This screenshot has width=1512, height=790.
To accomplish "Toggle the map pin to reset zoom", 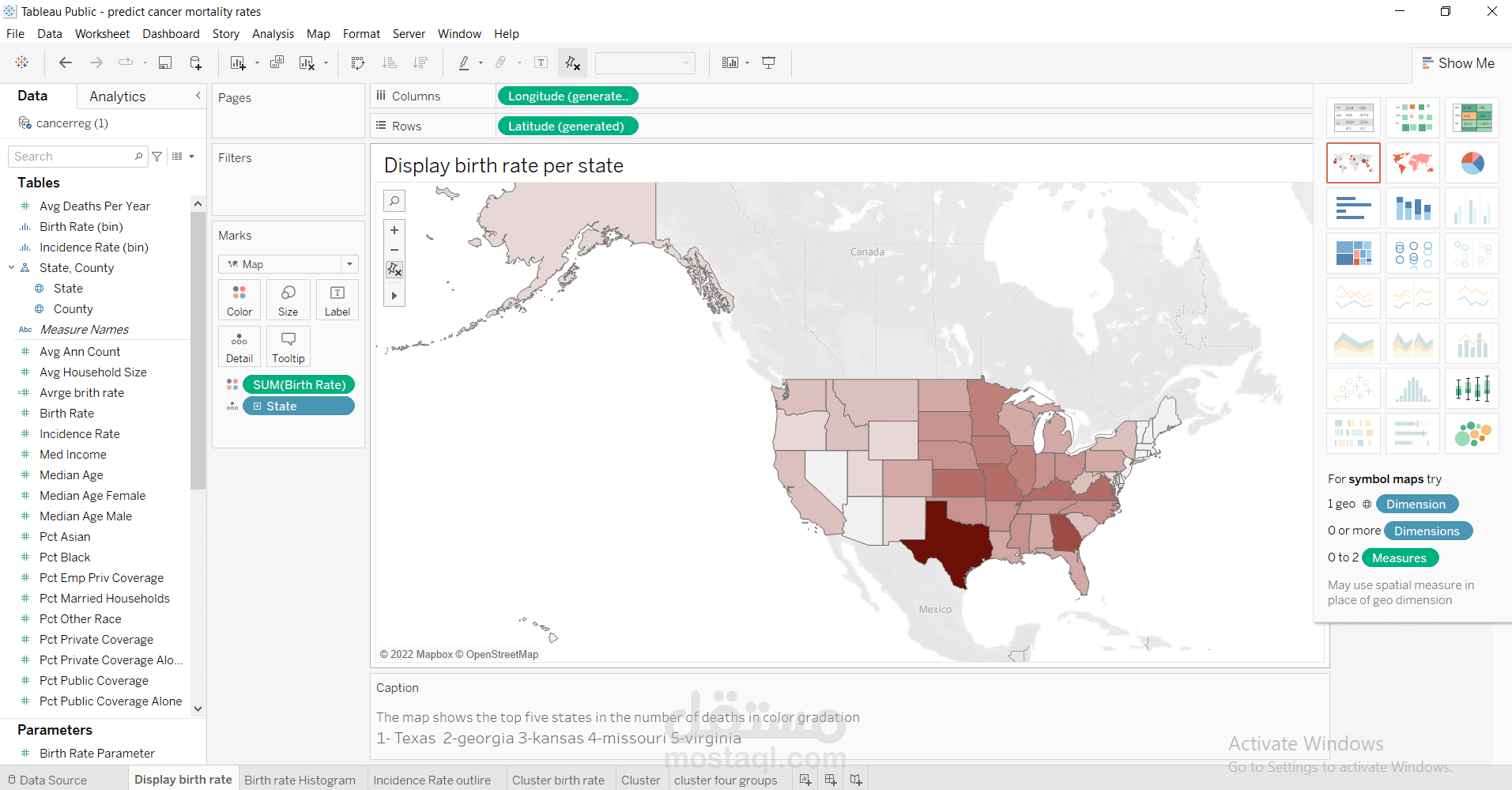I will pos(394,270).
